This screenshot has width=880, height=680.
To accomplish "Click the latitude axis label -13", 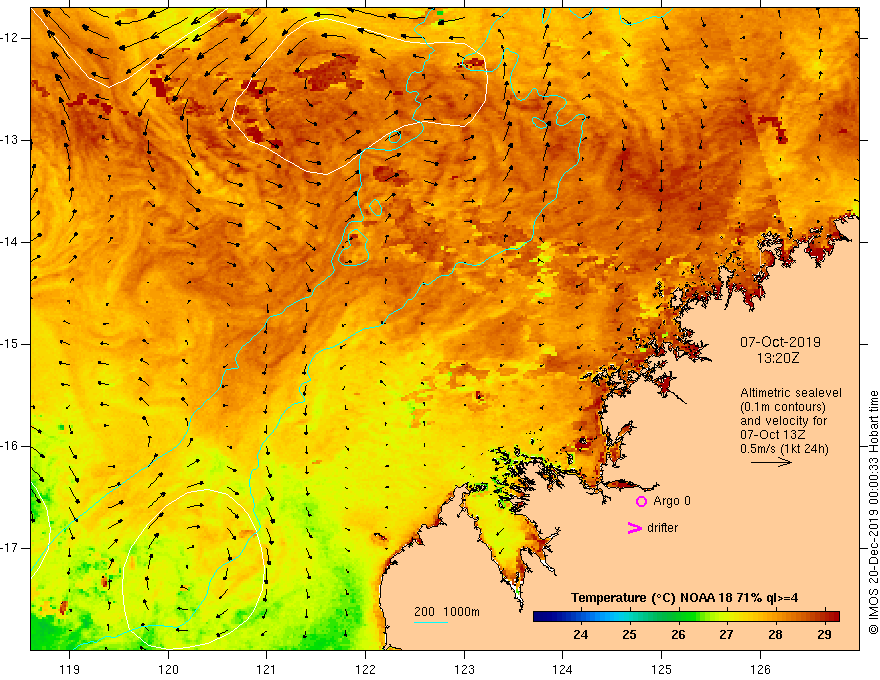I will click(x=11, y=140).
